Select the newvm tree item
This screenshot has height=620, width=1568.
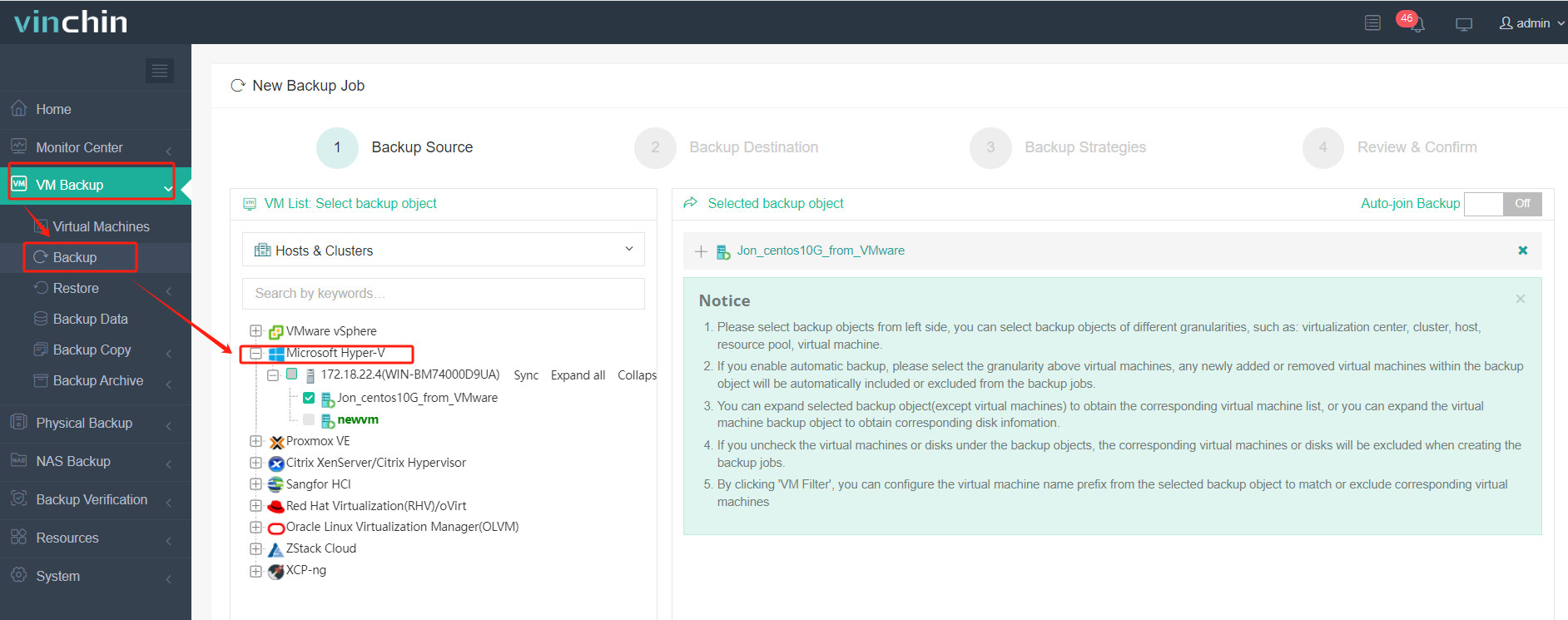point(358,419)
